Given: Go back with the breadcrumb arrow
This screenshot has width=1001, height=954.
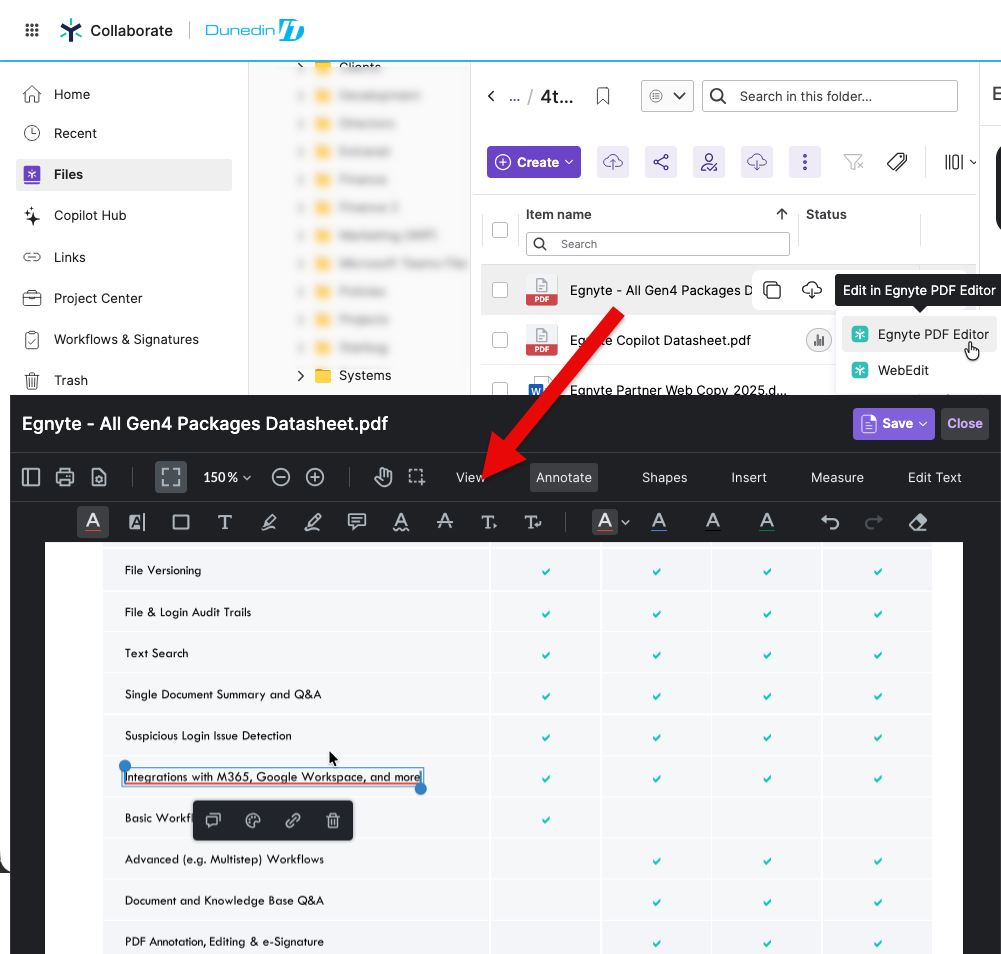Looking at the screenshot, I should tap(491, 96).
